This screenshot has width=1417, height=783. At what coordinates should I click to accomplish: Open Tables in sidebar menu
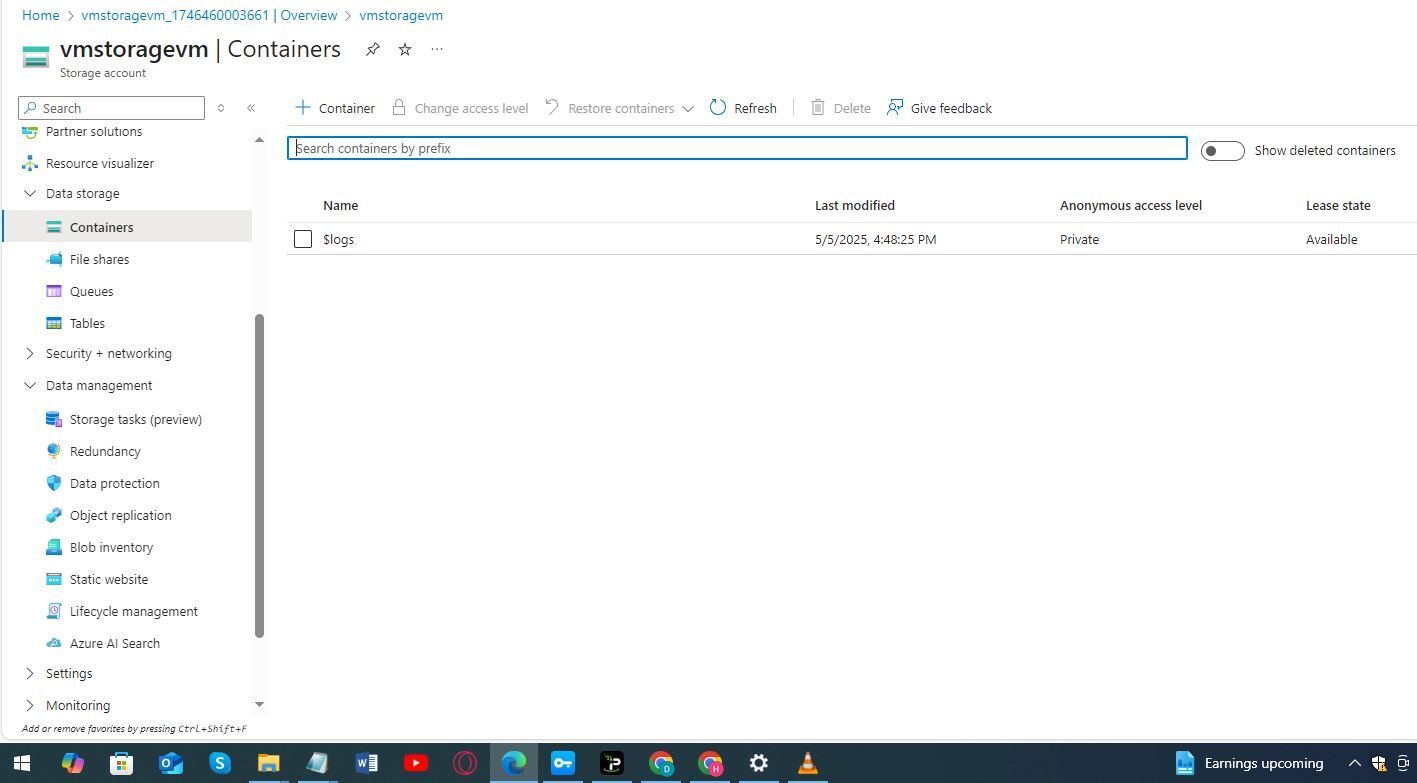pos(87,323)
